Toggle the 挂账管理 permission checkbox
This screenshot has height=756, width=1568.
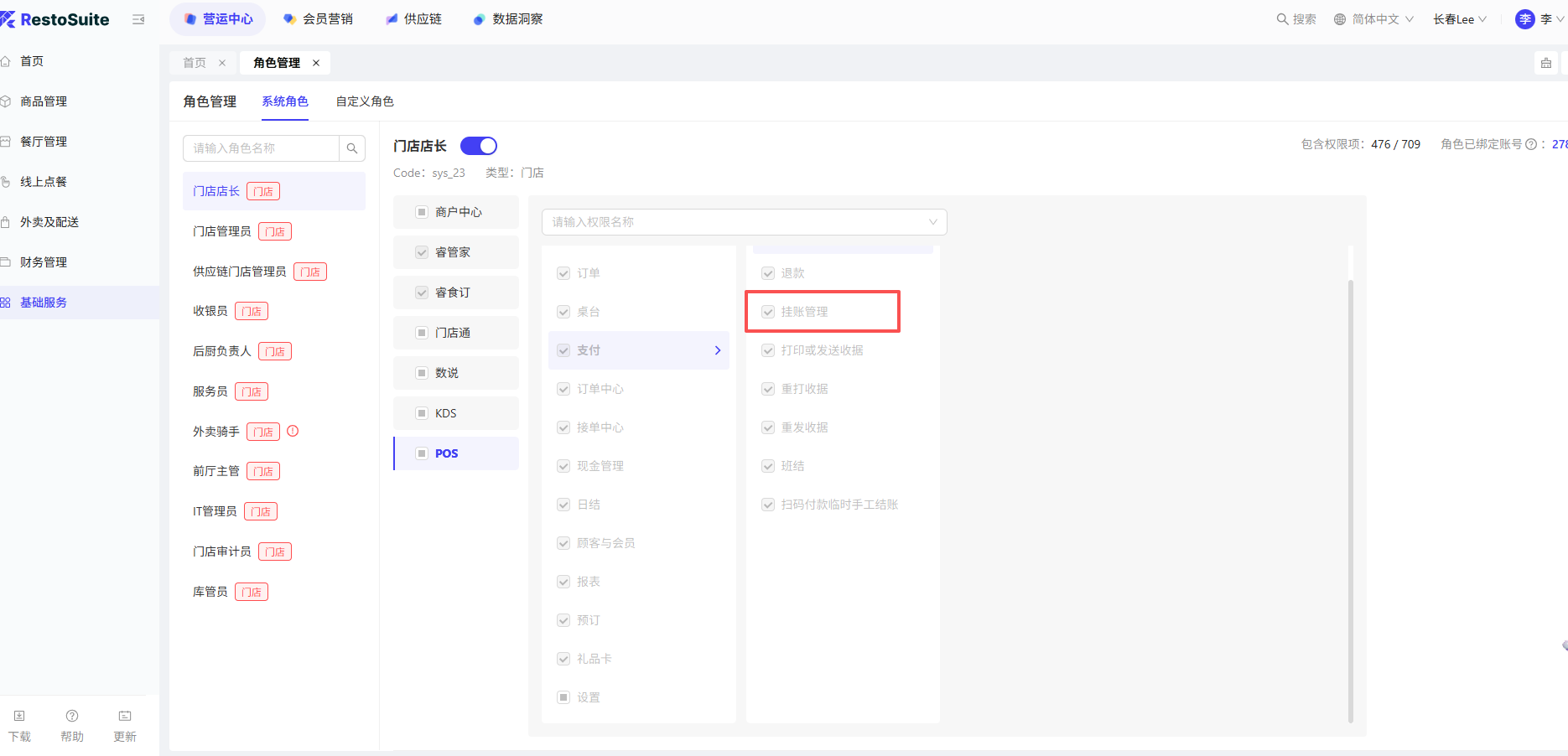[x=768, y=312]
